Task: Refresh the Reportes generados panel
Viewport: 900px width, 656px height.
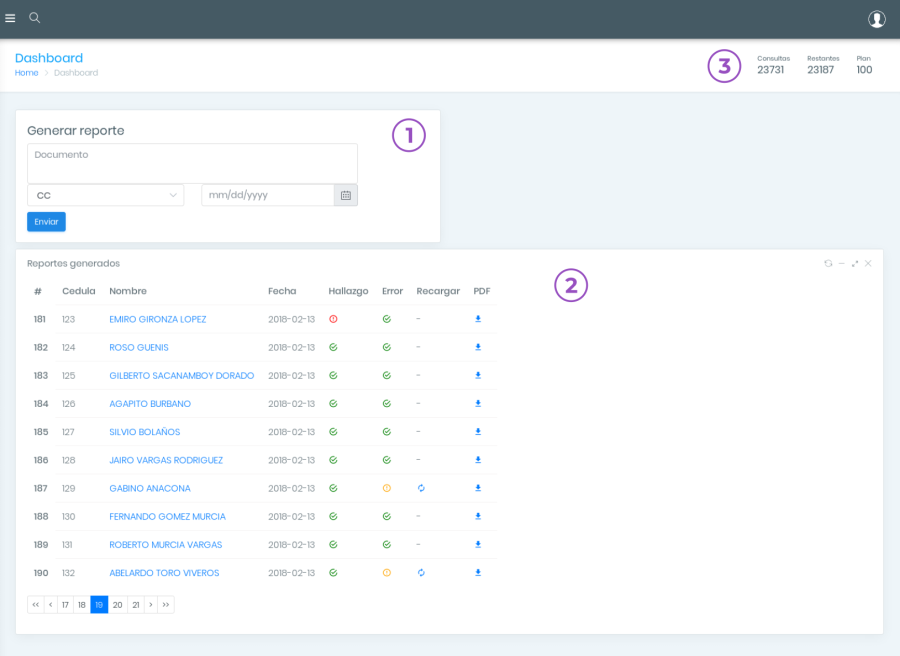Action: point(828,263)
